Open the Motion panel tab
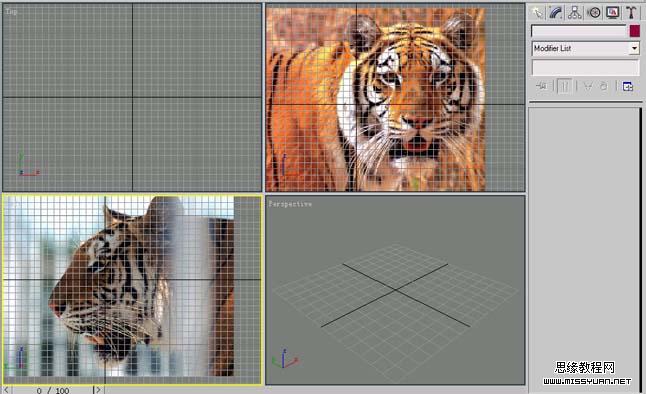 click(594, 13)
